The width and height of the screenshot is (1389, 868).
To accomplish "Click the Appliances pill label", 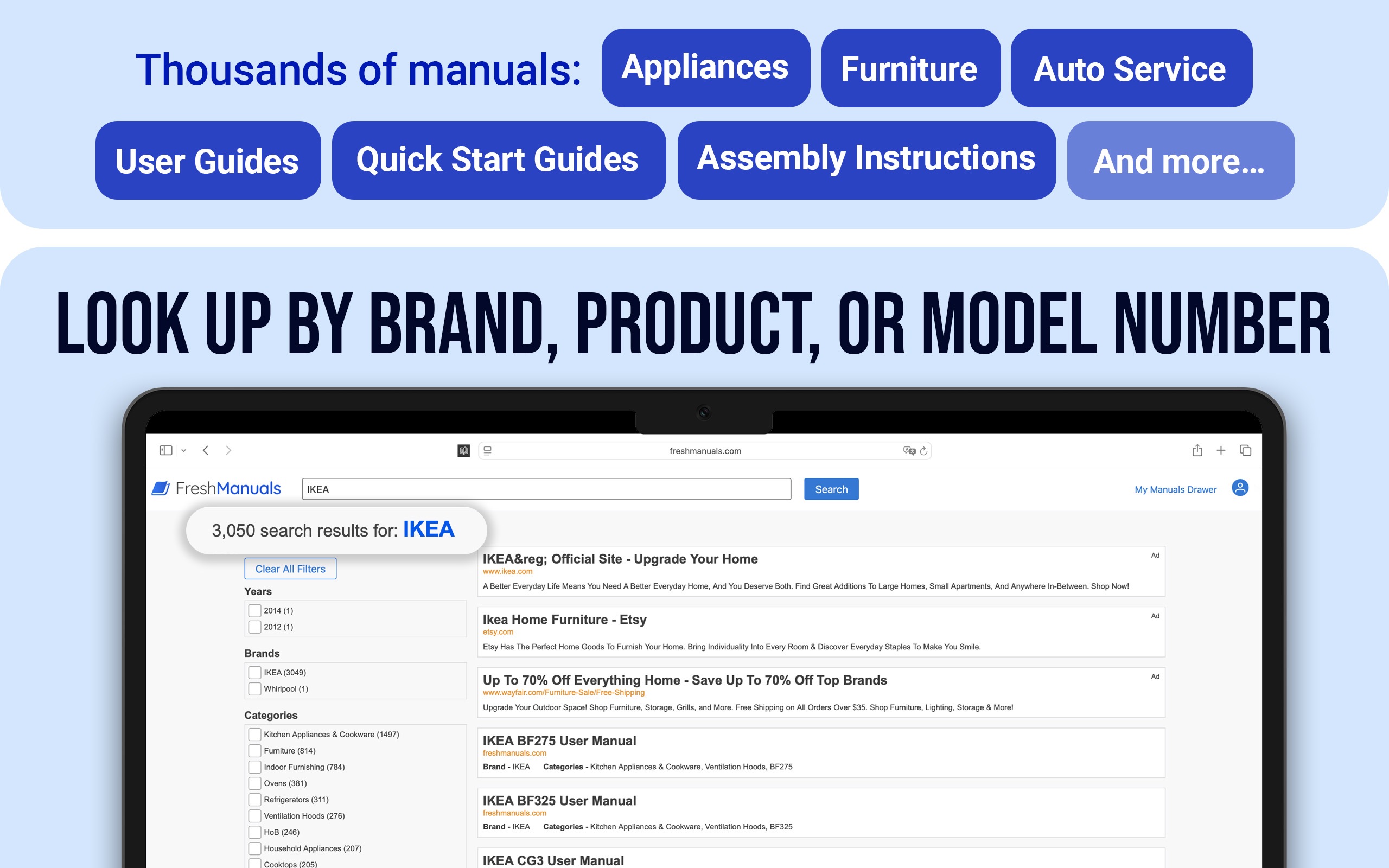I will click(705, 68).
